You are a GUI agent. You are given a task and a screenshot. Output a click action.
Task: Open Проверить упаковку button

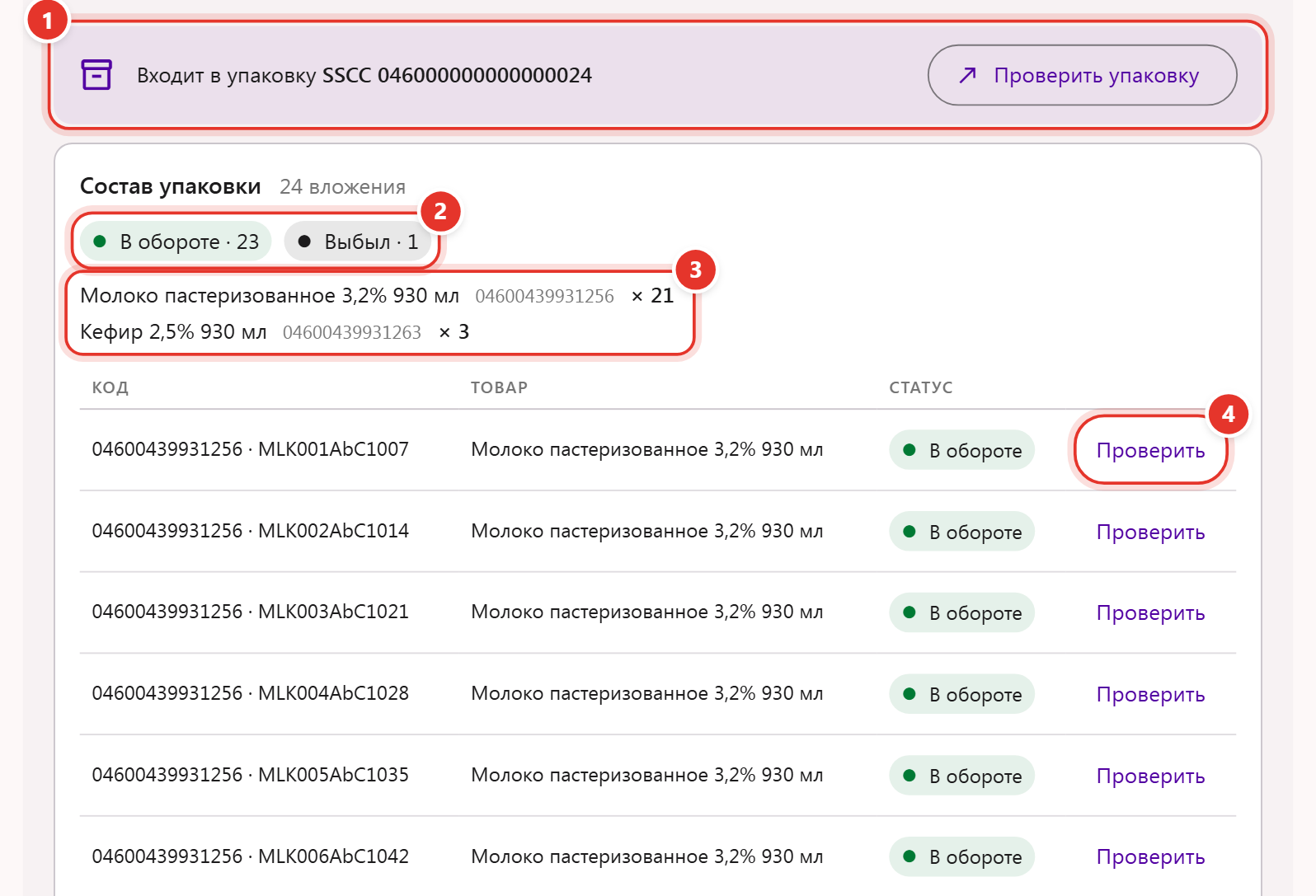point(1082,75)
